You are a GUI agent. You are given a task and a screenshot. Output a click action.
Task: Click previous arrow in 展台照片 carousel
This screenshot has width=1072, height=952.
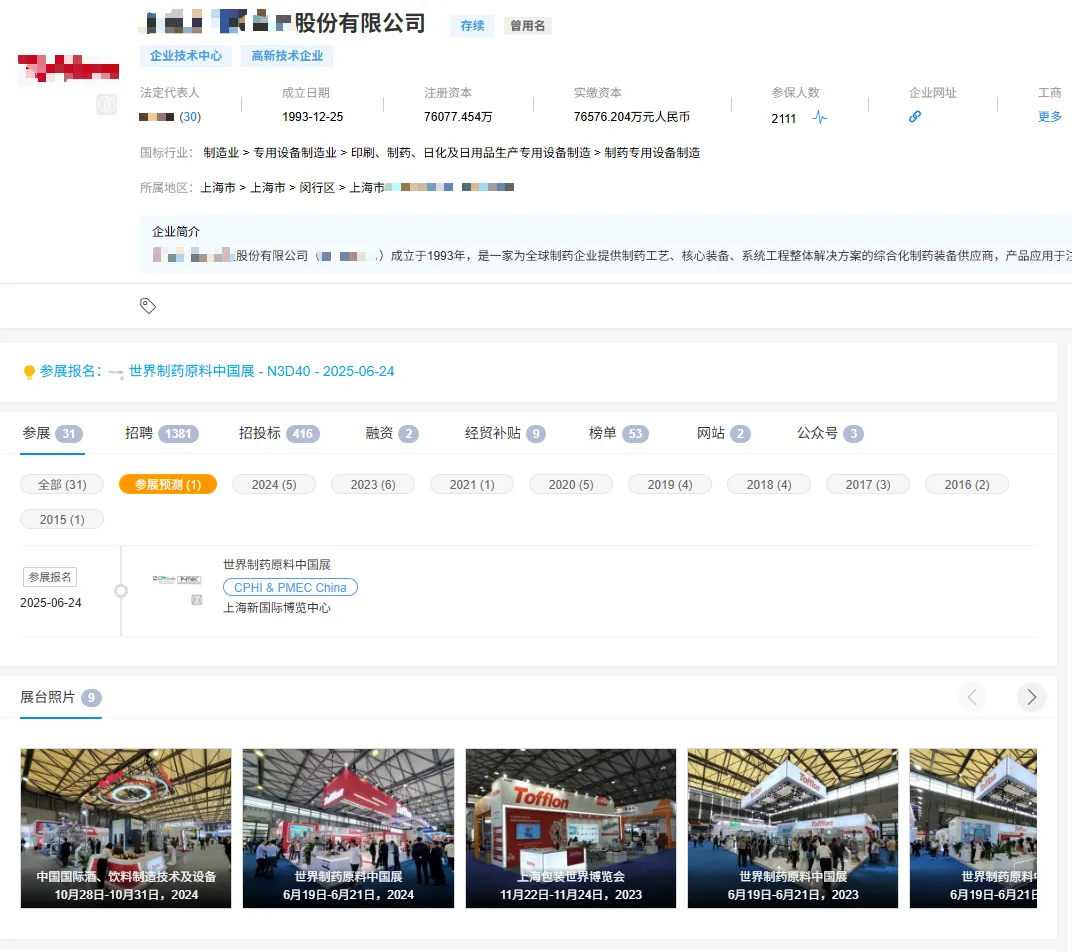[972, 697]
